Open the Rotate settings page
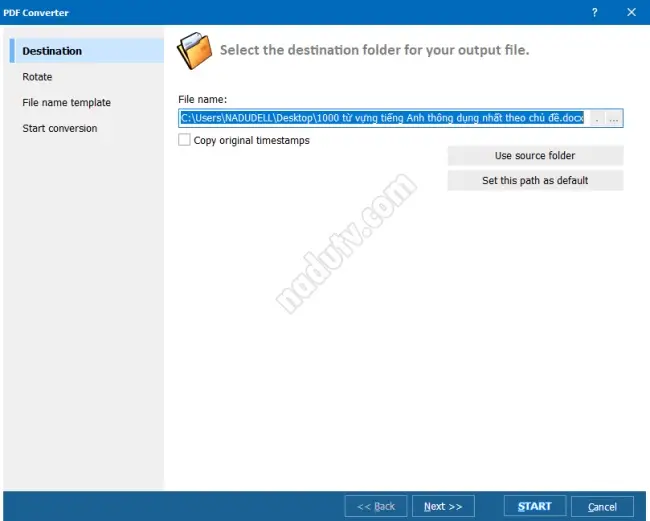This screenshot has height=521, width=650. [37, 77]
